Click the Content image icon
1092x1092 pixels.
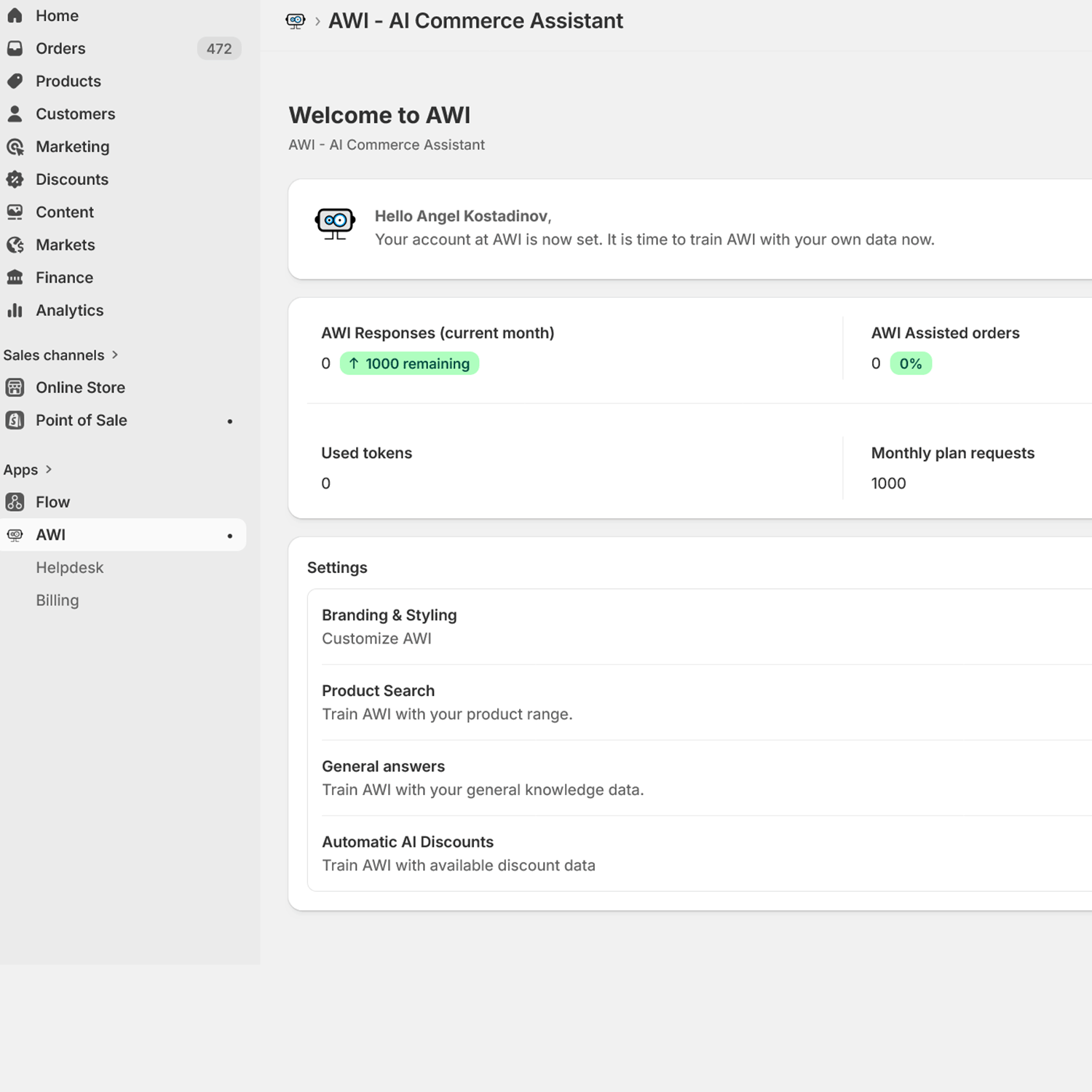[15, 212]
